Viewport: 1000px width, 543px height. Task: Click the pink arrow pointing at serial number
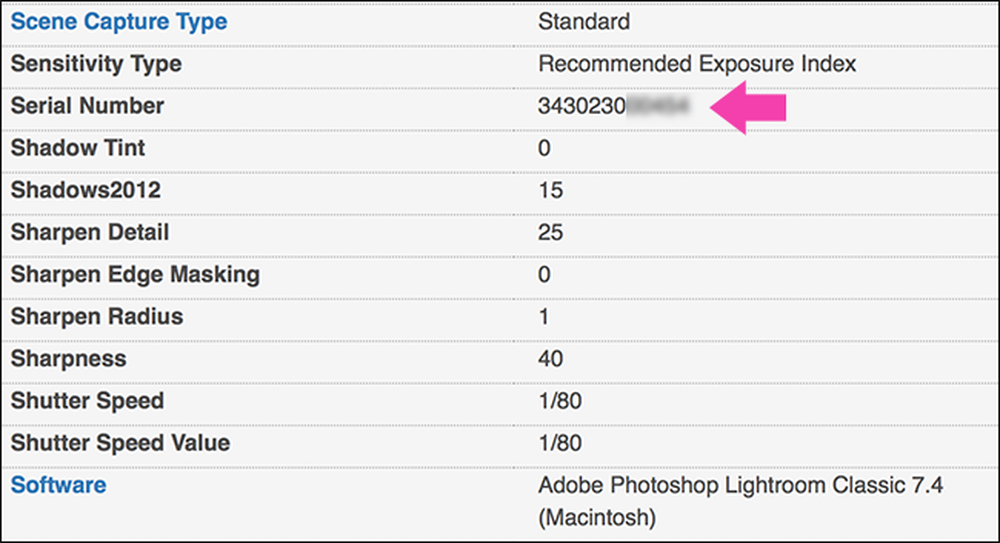coord(748,107)
